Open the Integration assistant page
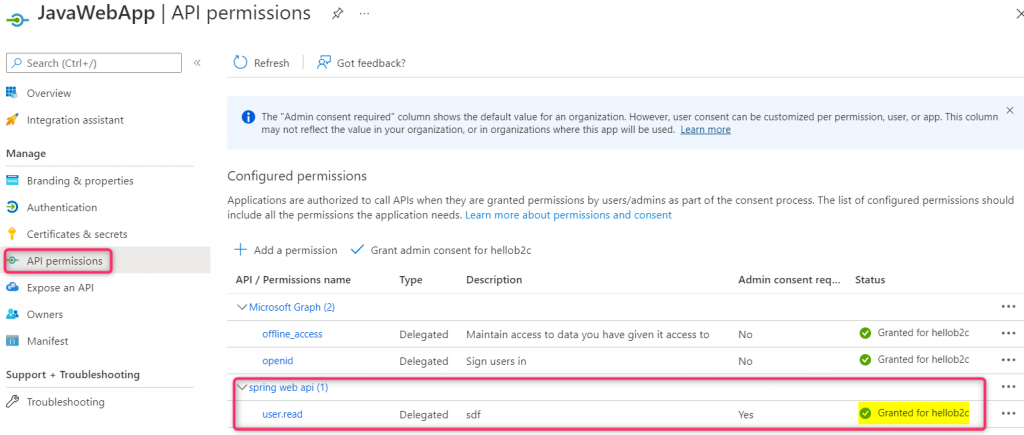The image size is (1024, 435). click(x=75, y=120)
